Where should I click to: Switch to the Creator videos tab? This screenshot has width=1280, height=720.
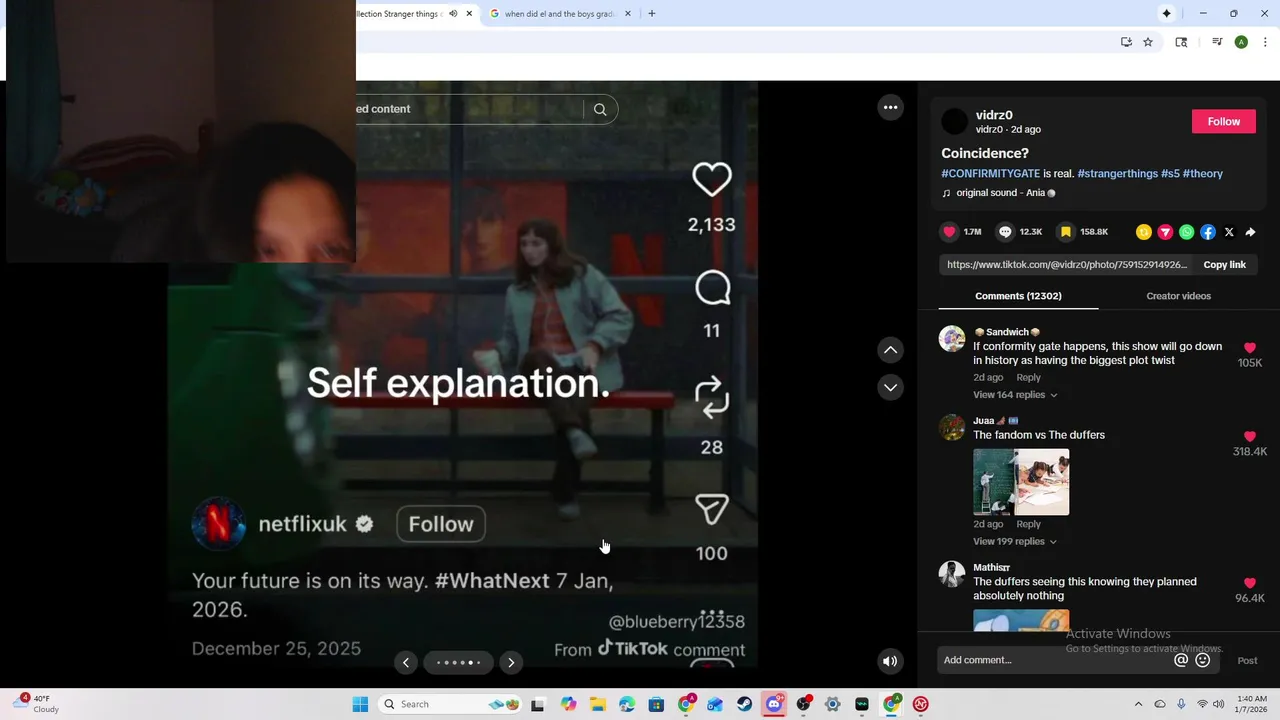click(1178, 296)
